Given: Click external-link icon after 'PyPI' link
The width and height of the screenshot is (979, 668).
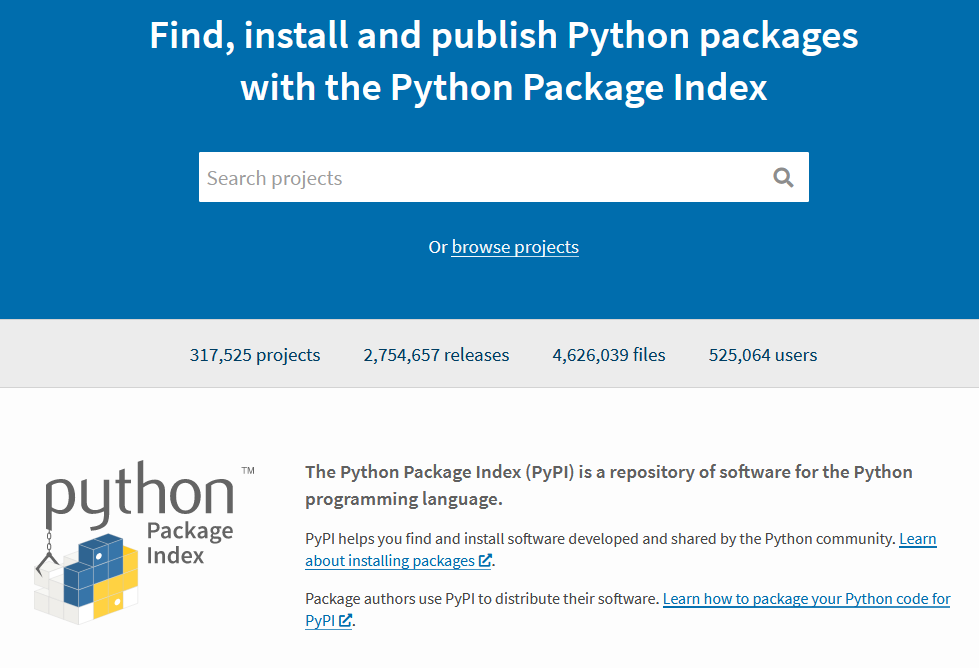Looking at the screenshot, I should 345,621.
